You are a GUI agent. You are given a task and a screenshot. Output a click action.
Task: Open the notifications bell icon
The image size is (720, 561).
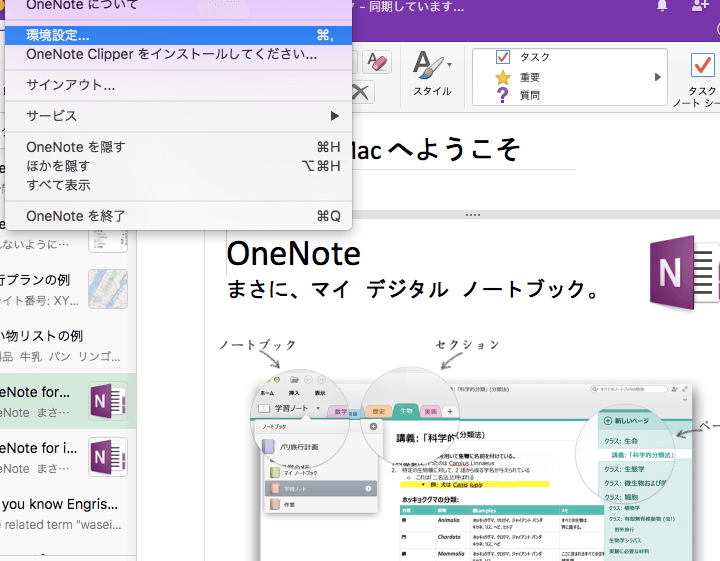pos(662,6)
